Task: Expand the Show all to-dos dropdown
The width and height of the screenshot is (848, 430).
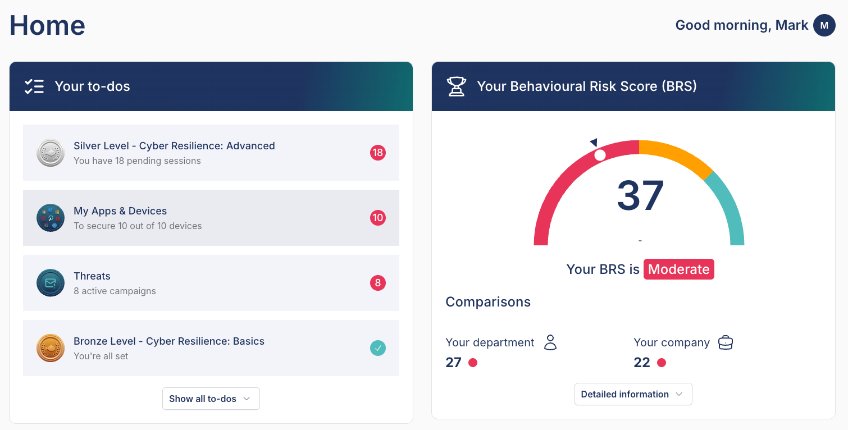Action: pyautogui.click(x=211, y=399)
